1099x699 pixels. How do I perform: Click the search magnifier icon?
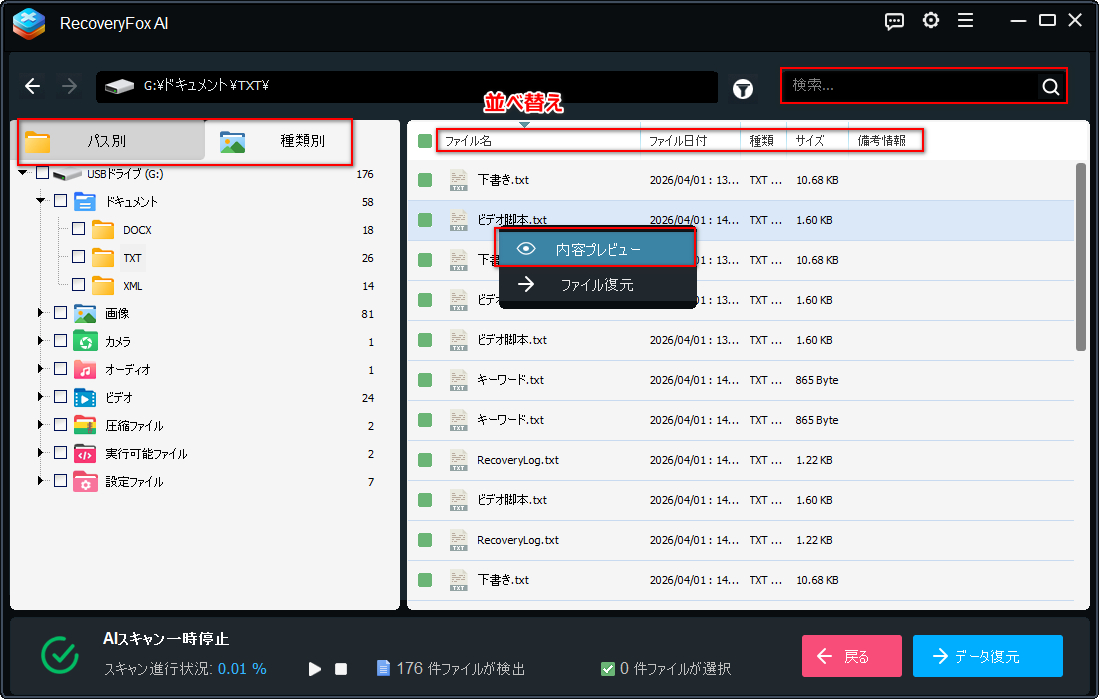(1050, 87)
